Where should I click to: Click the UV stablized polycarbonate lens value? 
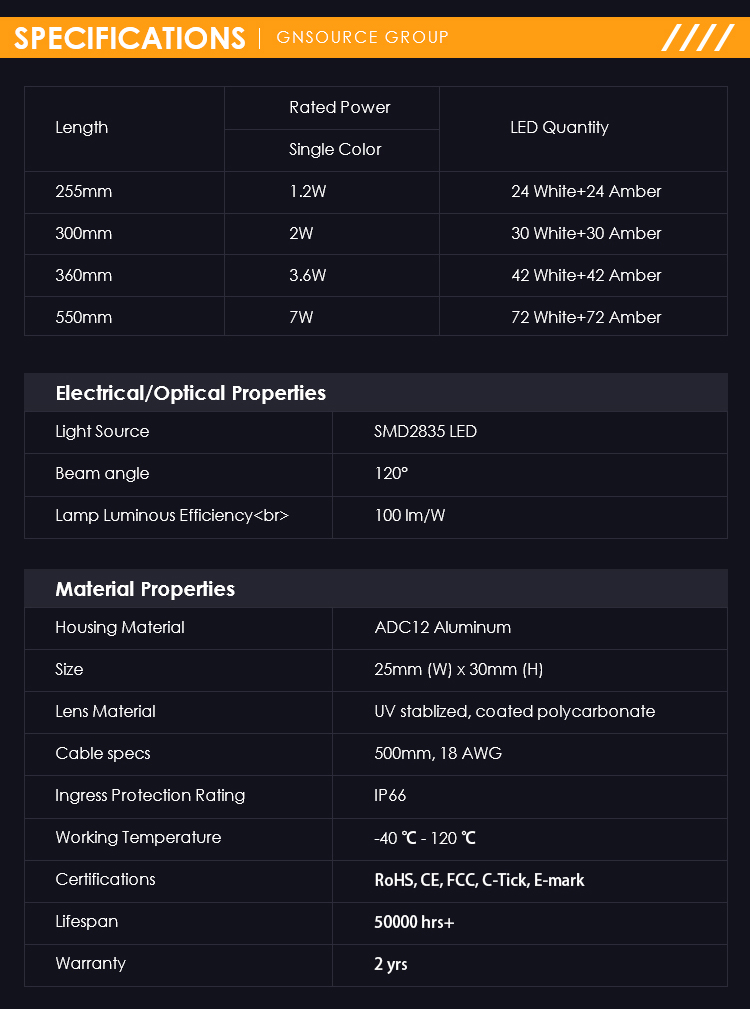click(515, 712)
